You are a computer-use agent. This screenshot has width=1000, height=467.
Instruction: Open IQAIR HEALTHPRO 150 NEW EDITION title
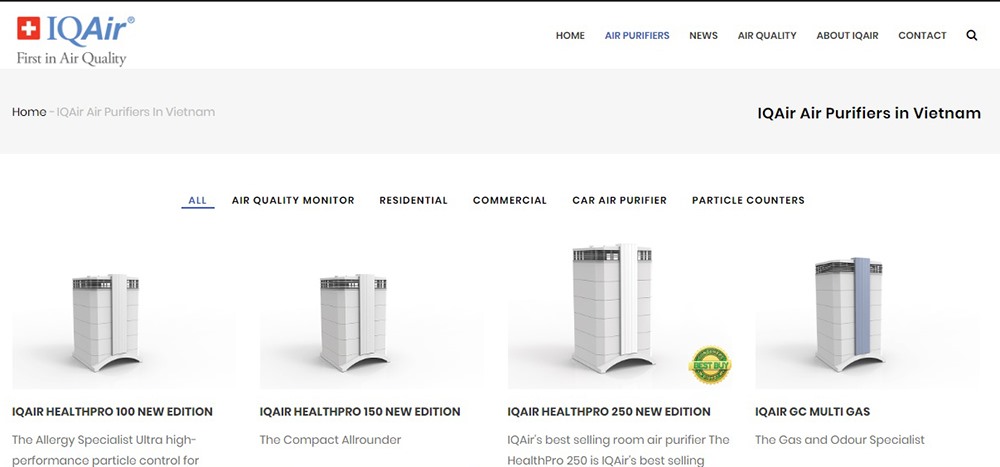pyautogui.click(x=360, y=412)
